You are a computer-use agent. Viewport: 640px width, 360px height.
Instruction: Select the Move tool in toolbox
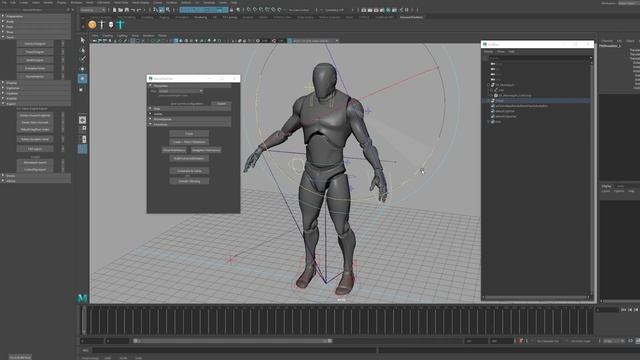pos(82,69)
